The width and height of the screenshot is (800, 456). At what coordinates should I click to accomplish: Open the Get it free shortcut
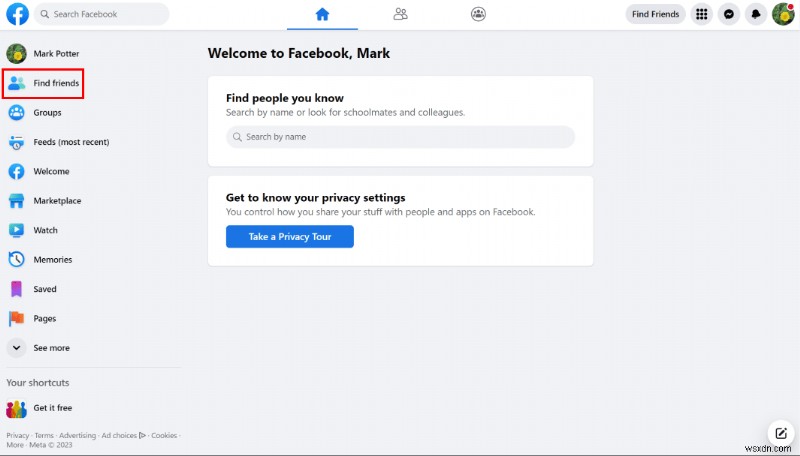tap(40, 408)
